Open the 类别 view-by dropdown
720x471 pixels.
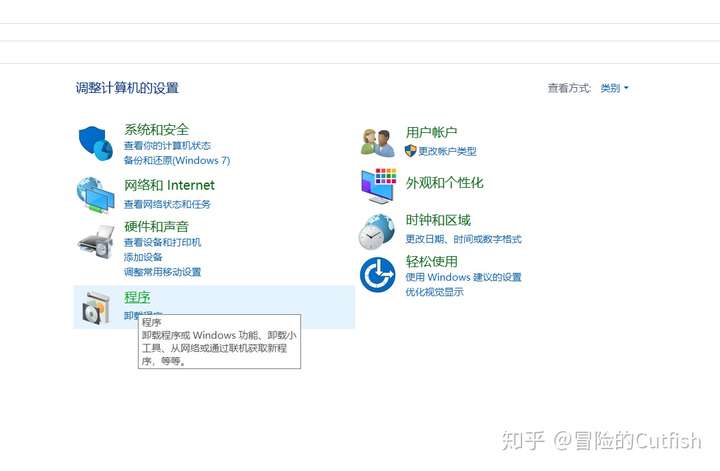coord(614,88)
